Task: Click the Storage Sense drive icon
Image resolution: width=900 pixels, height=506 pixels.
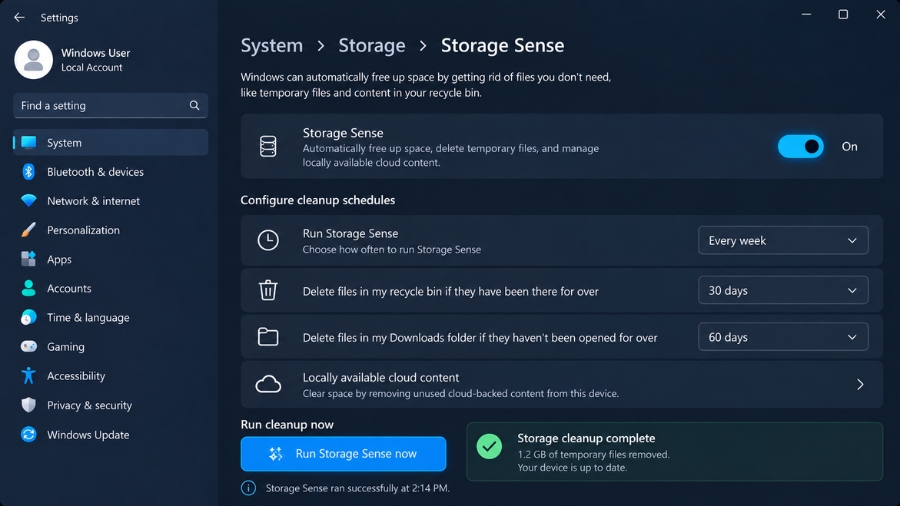Action: [268, 146]
